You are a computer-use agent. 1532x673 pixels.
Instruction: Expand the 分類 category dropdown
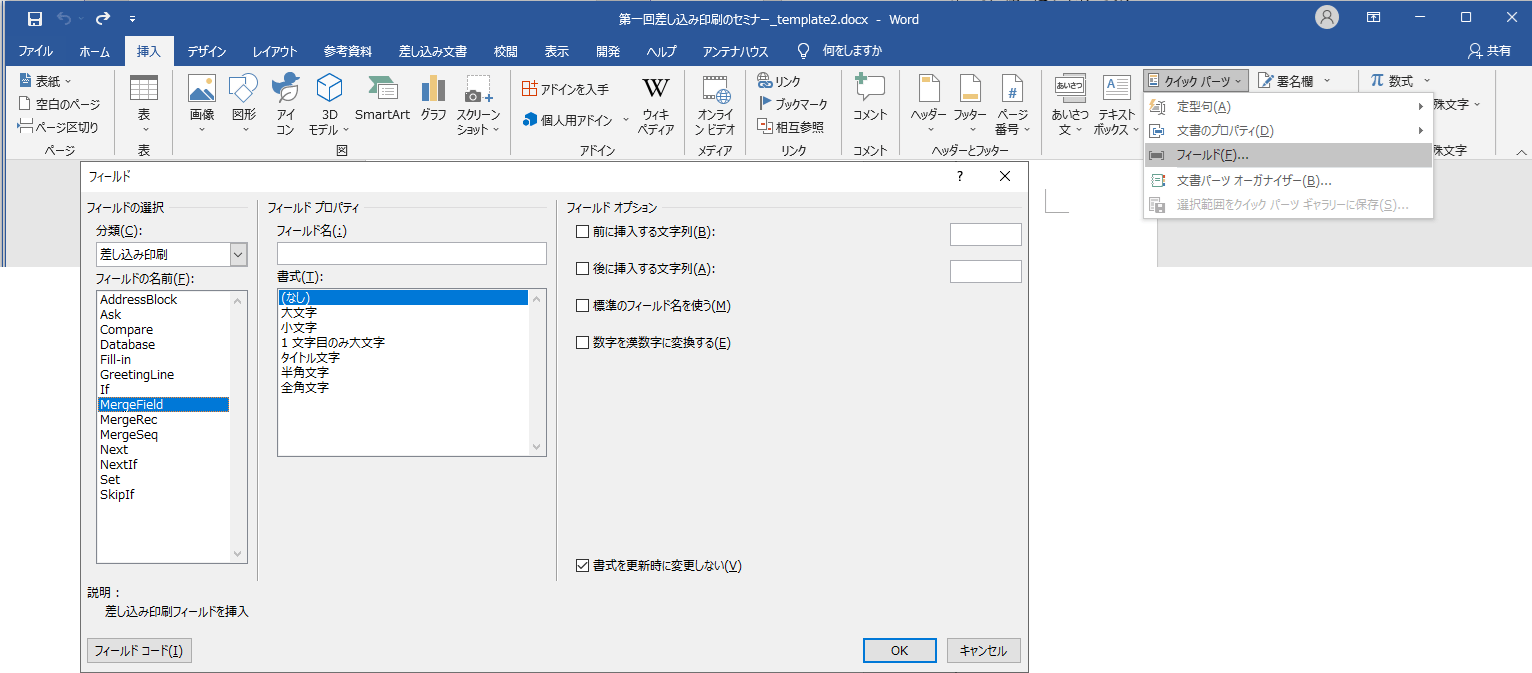click(238, 255)
